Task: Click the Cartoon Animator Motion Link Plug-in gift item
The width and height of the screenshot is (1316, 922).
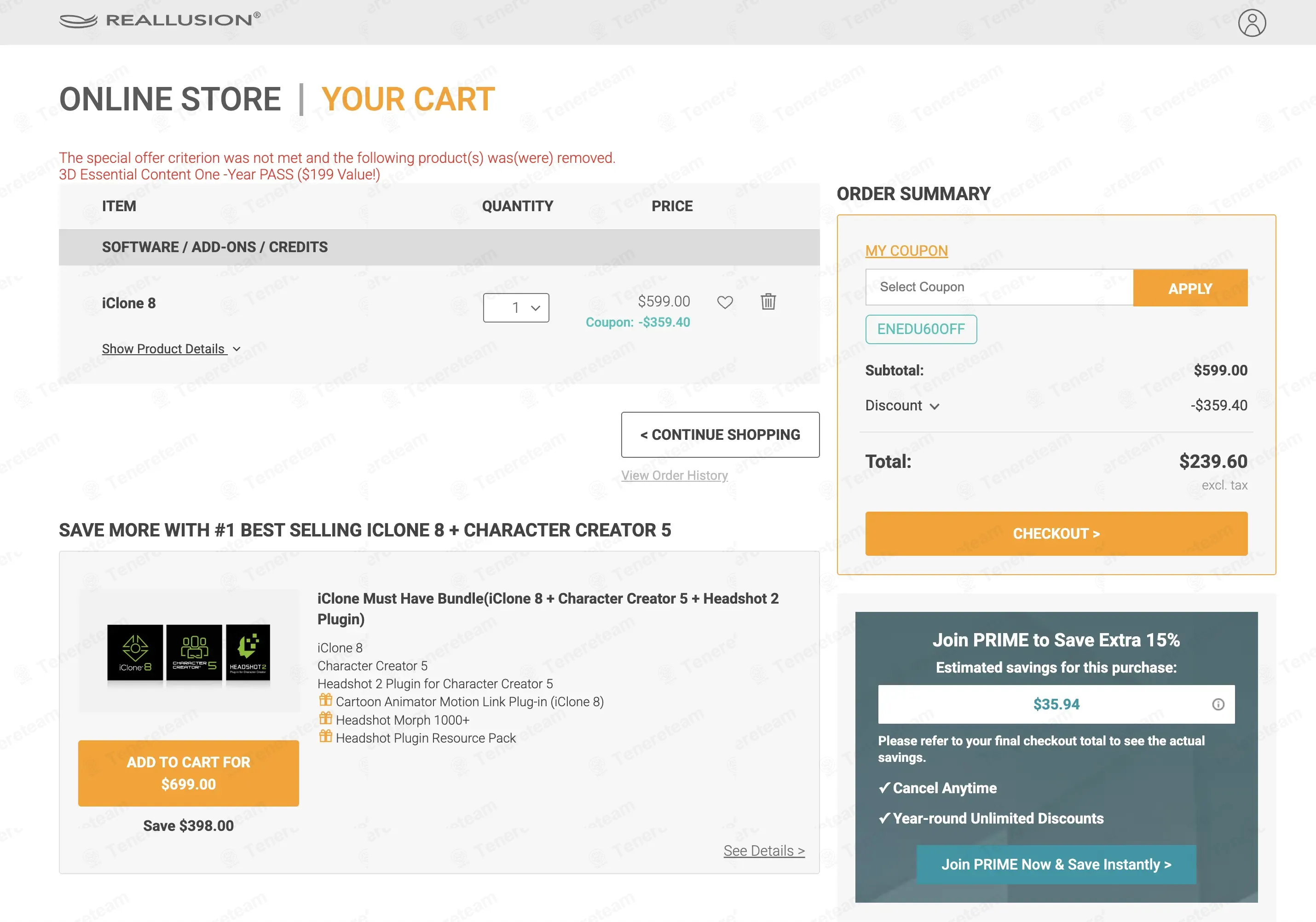Action: tap(469, 702)
